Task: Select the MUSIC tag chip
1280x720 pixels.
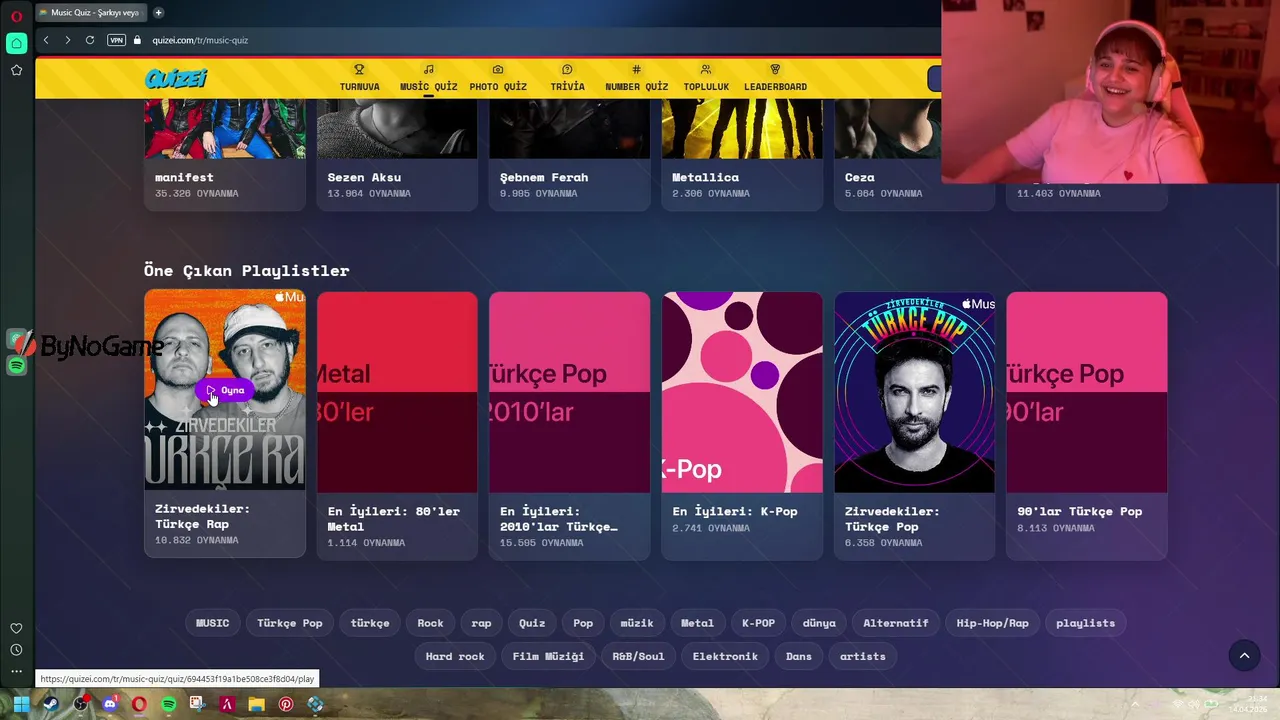Action: [212, 623]
